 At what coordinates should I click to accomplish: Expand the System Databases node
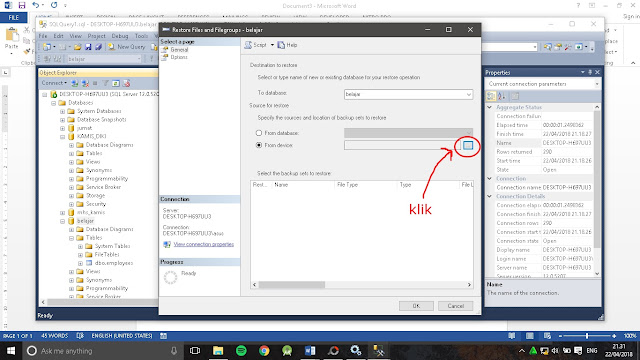[62, 111]
